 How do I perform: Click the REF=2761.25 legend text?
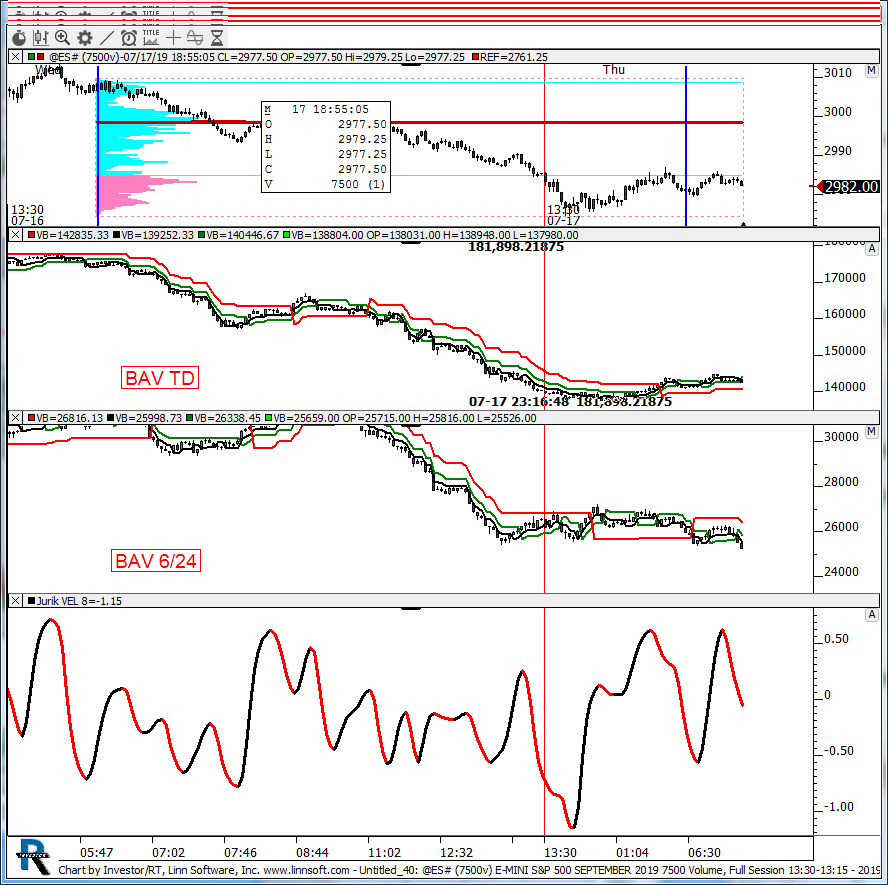(514, 57)
